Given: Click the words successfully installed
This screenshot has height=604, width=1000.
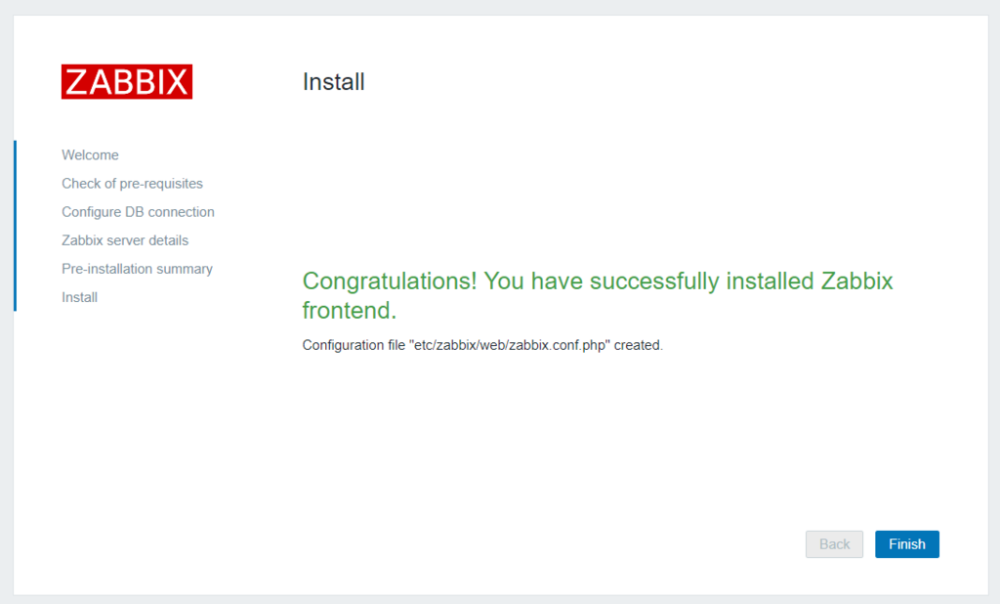Looking at the screenshot, I should (x=702, y=281).
